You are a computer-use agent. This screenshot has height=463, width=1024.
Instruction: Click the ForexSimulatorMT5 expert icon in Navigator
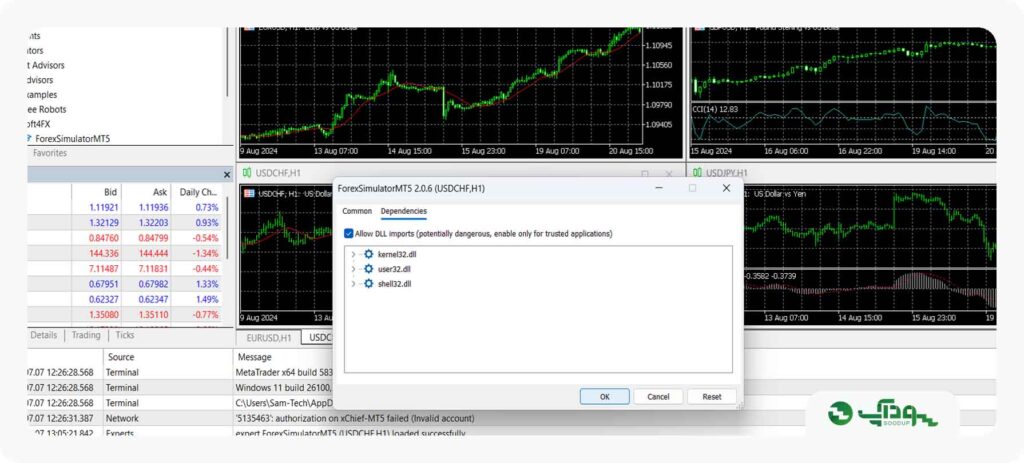click(29, 138)
